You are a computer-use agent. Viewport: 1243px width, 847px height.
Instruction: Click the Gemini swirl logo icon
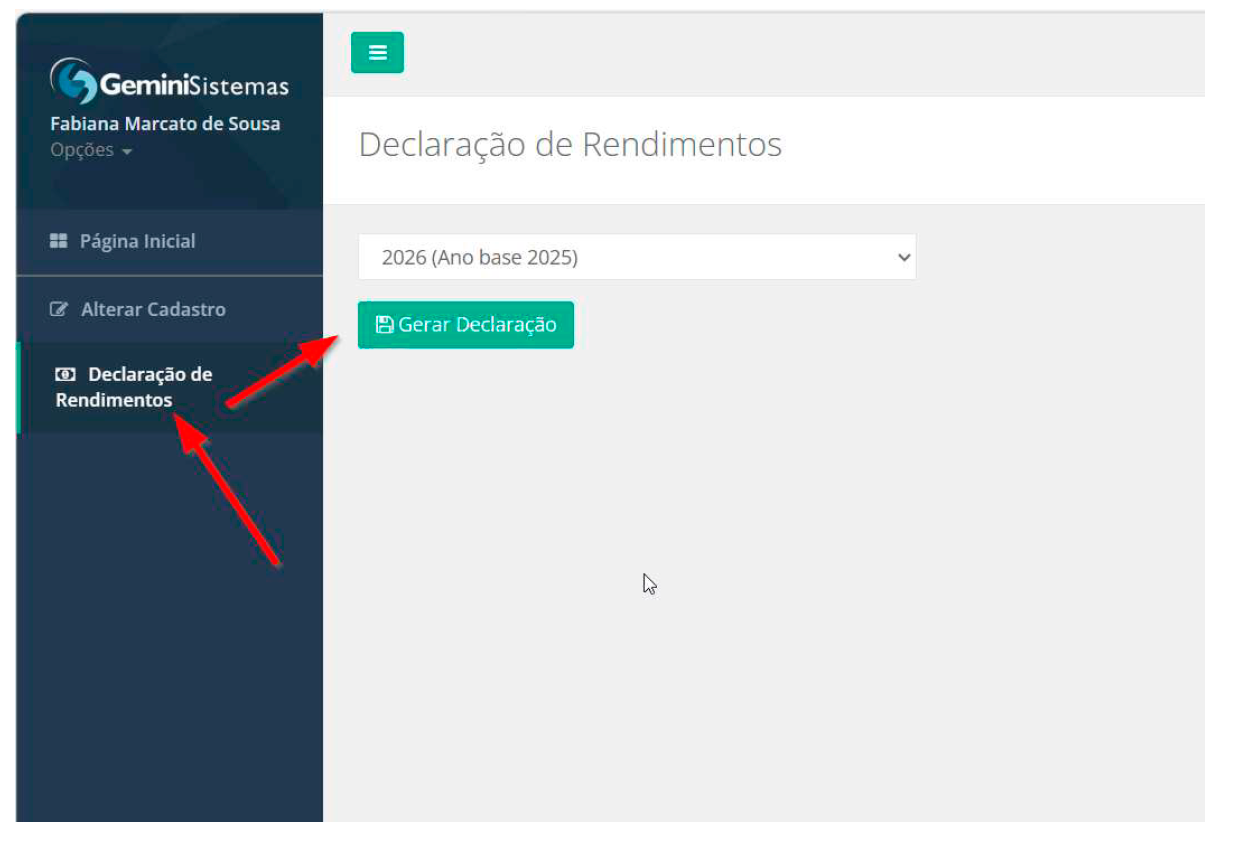click(74, 81)
